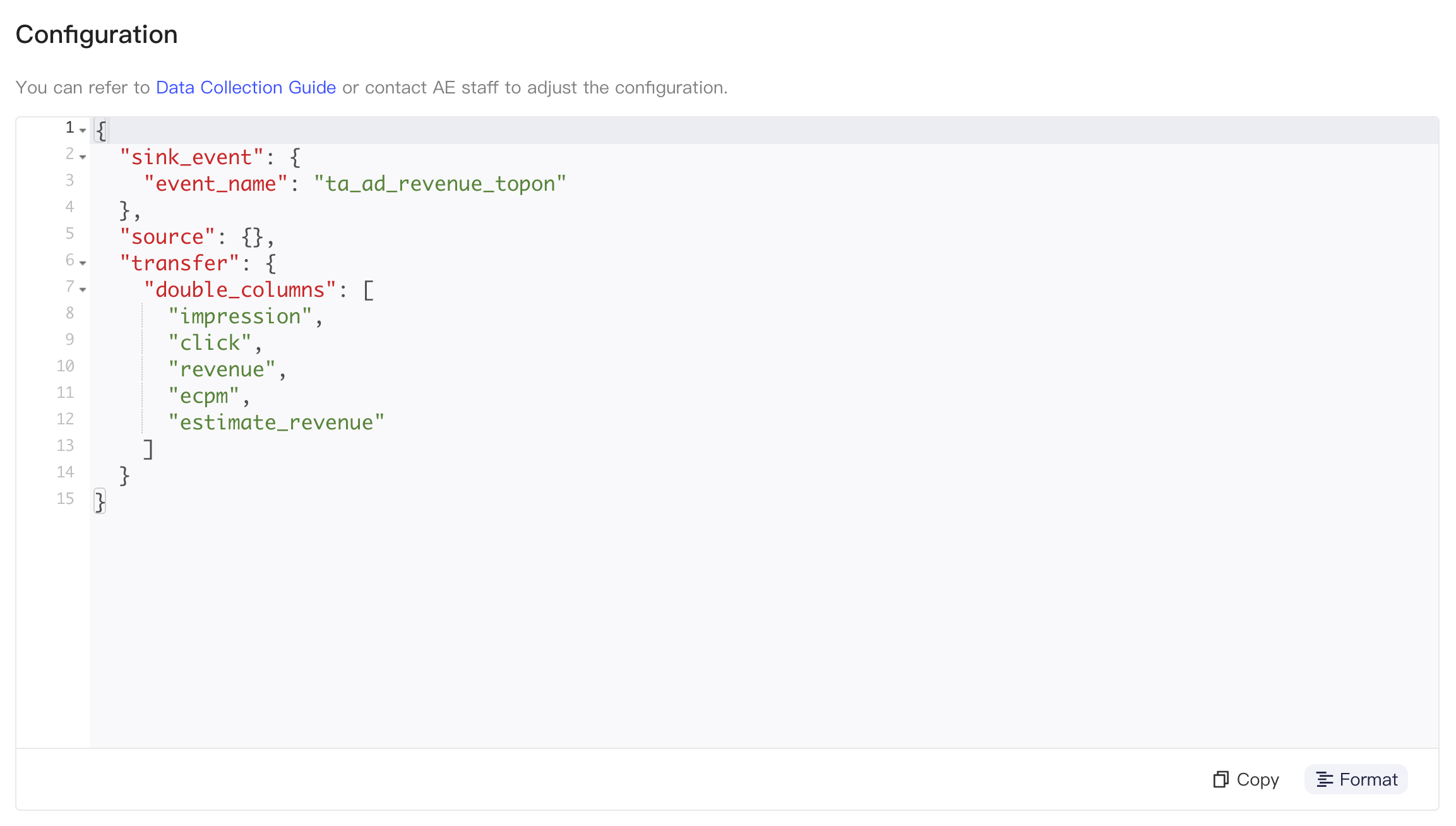
Task: Click the Format button
Action: coord(1356,779)
